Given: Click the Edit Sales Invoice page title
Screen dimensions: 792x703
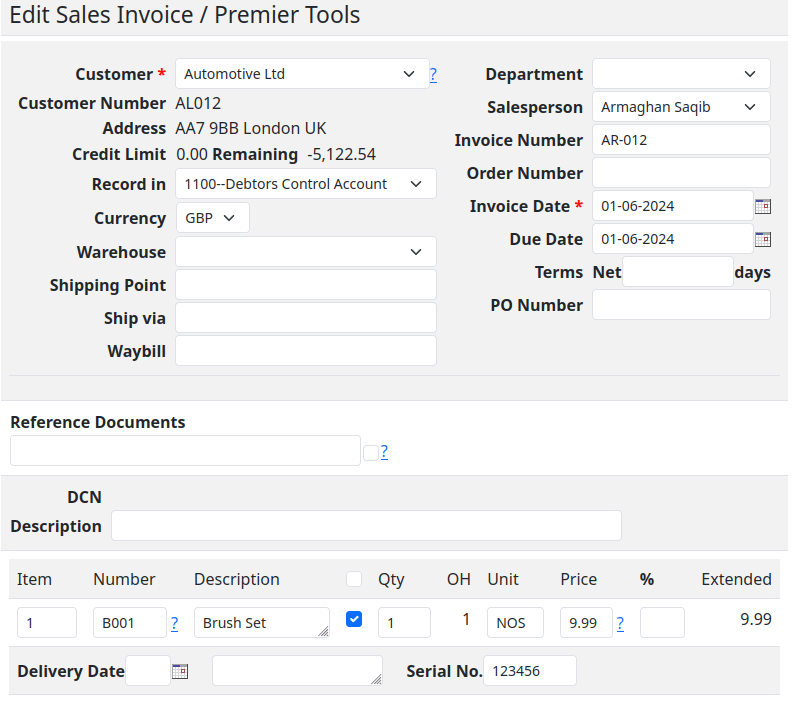Looking at the screenshot, I should coord(184,15).
